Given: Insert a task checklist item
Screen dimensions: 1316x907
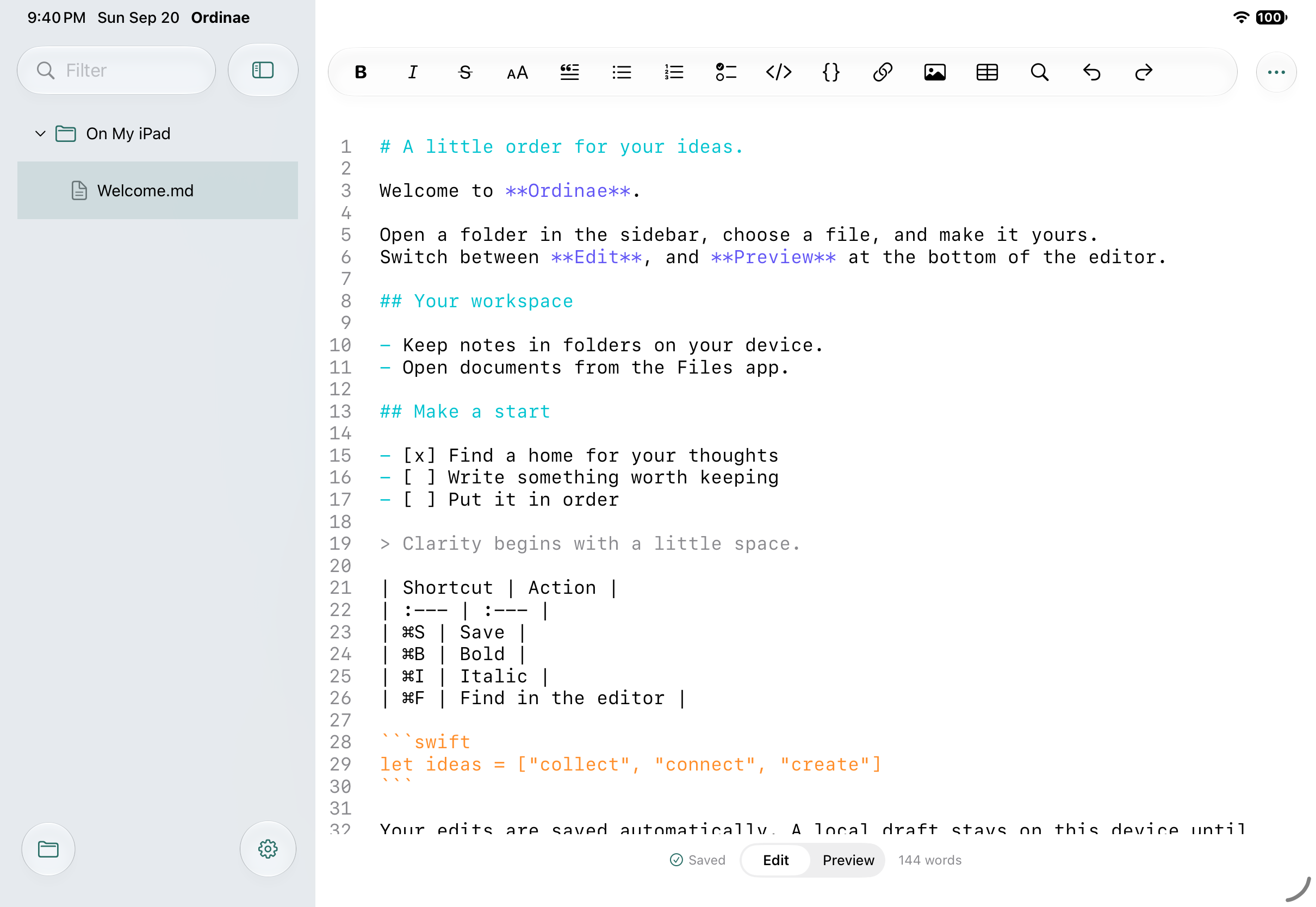Looking at the screenshot, I should pos(726,72).
